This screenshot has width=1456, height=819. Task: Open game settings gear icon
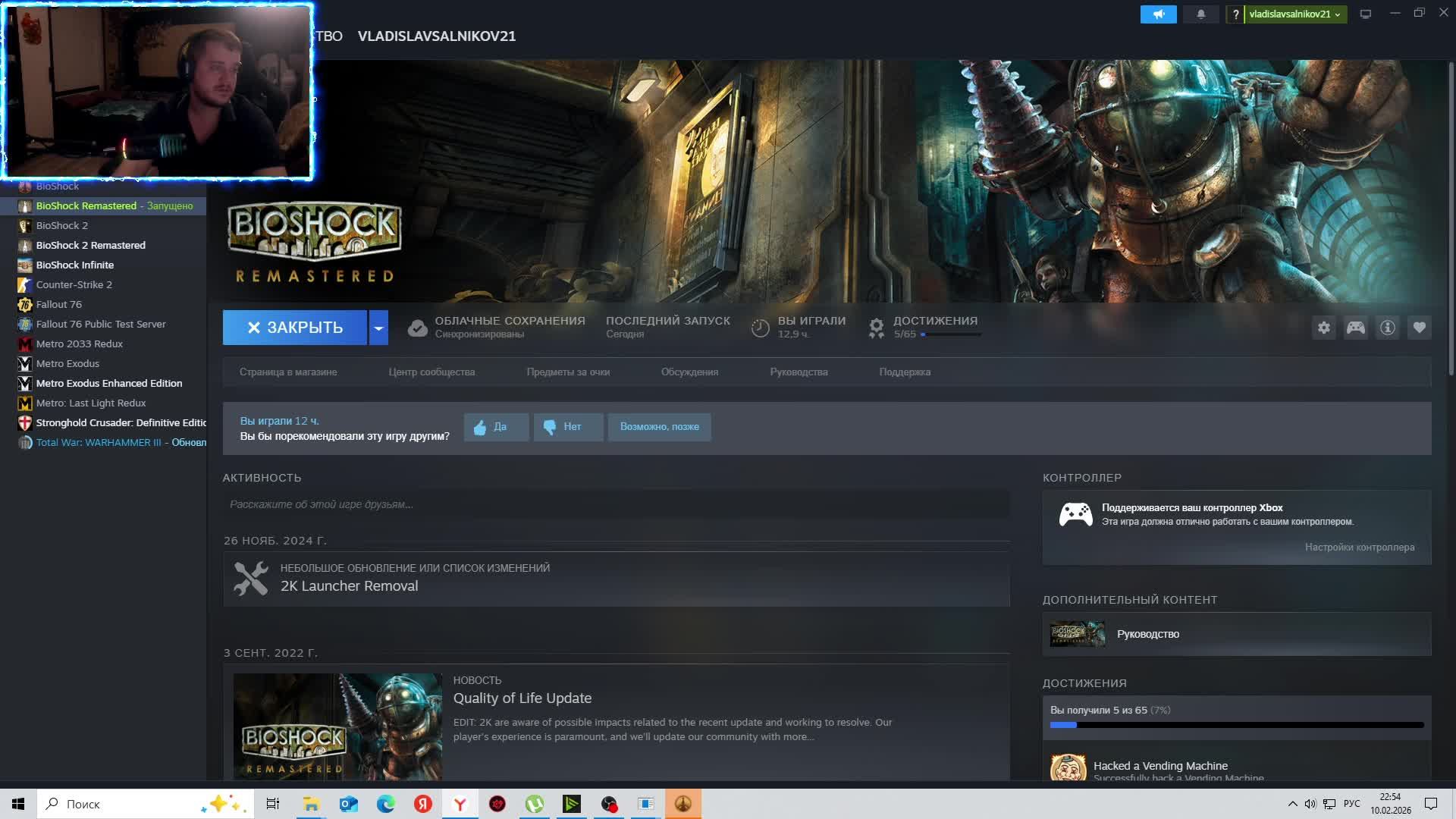(1323, 328)
